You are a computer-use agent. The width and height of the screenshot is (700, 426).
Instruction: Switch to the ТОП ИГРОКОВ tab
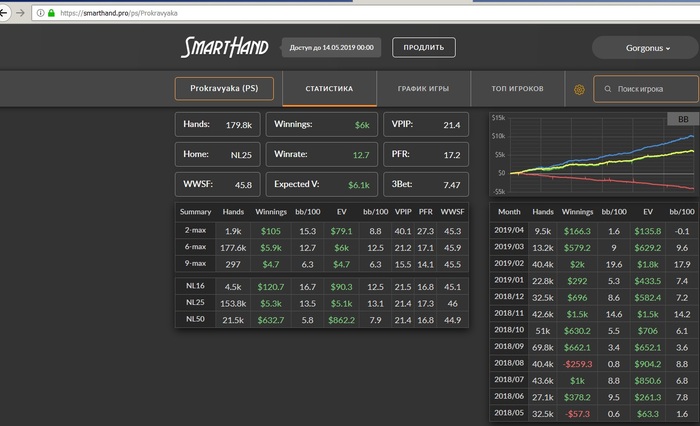[517, 88]
